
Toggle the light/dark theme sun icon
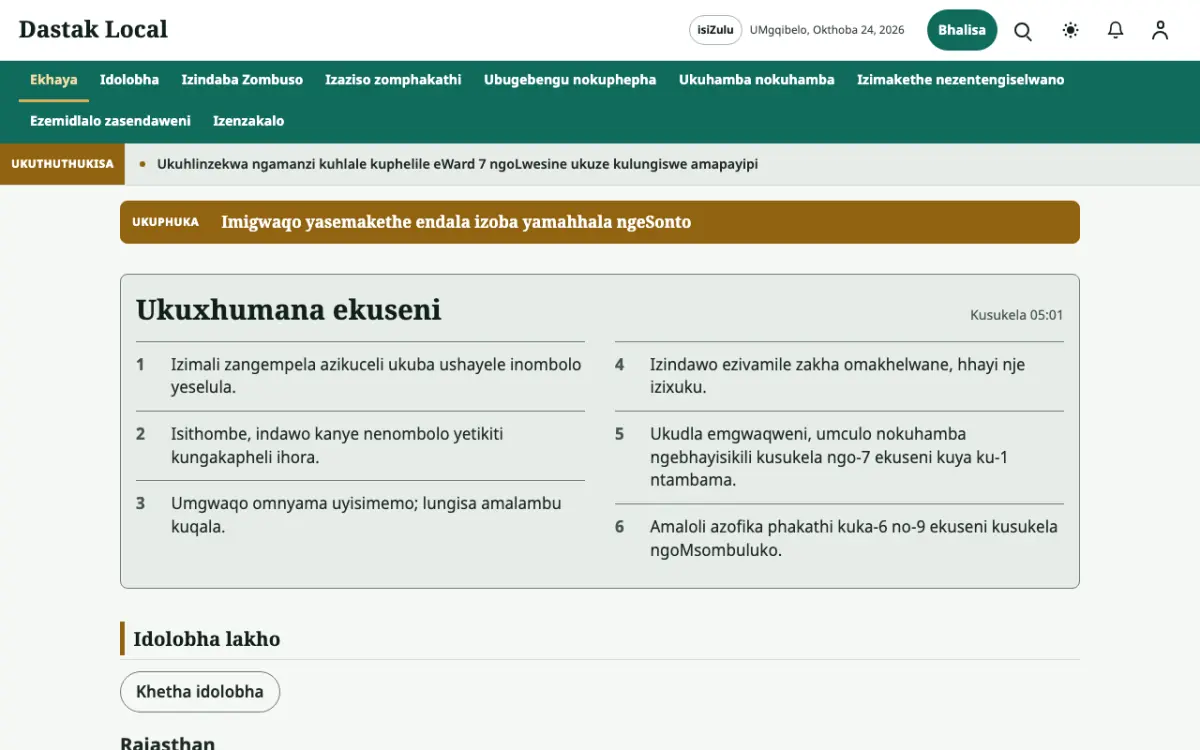1071,30
